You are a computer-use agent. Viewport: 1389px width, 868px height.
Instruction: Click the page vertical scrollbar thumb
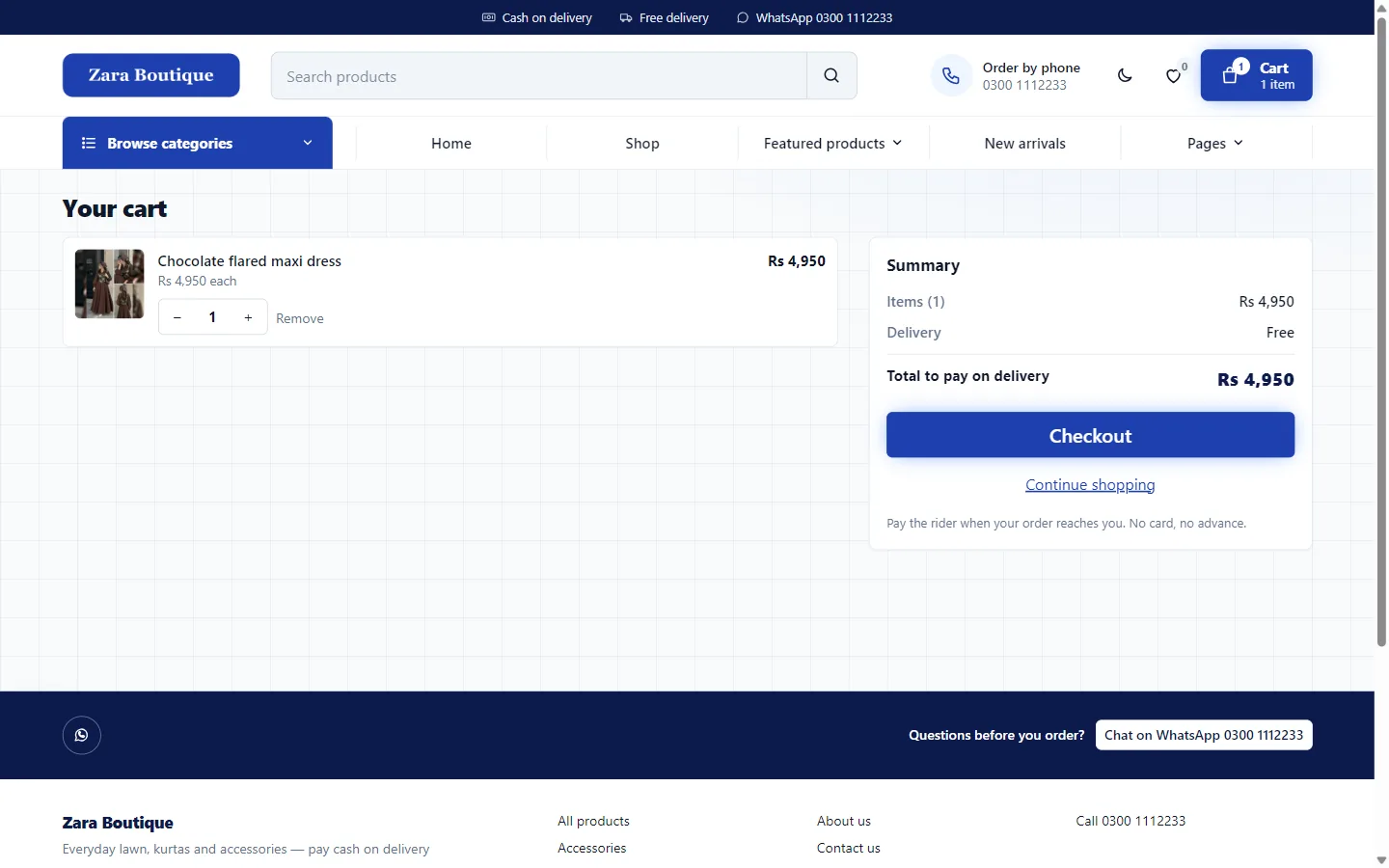[1381, 331]
